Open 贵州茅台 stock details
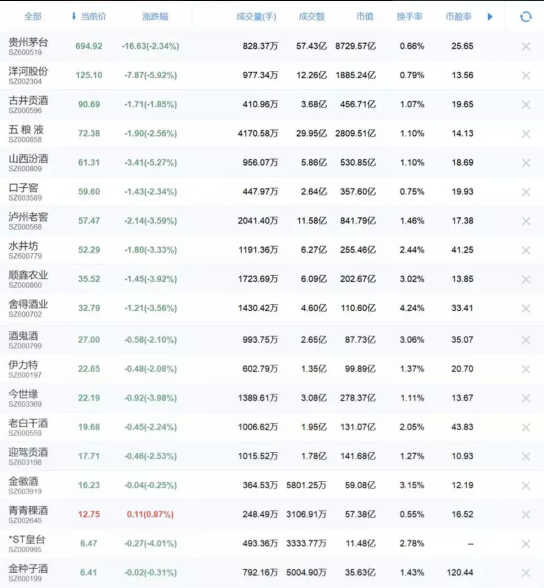The width and height of the screenshot is (544, 588). (x=28, y=46)
